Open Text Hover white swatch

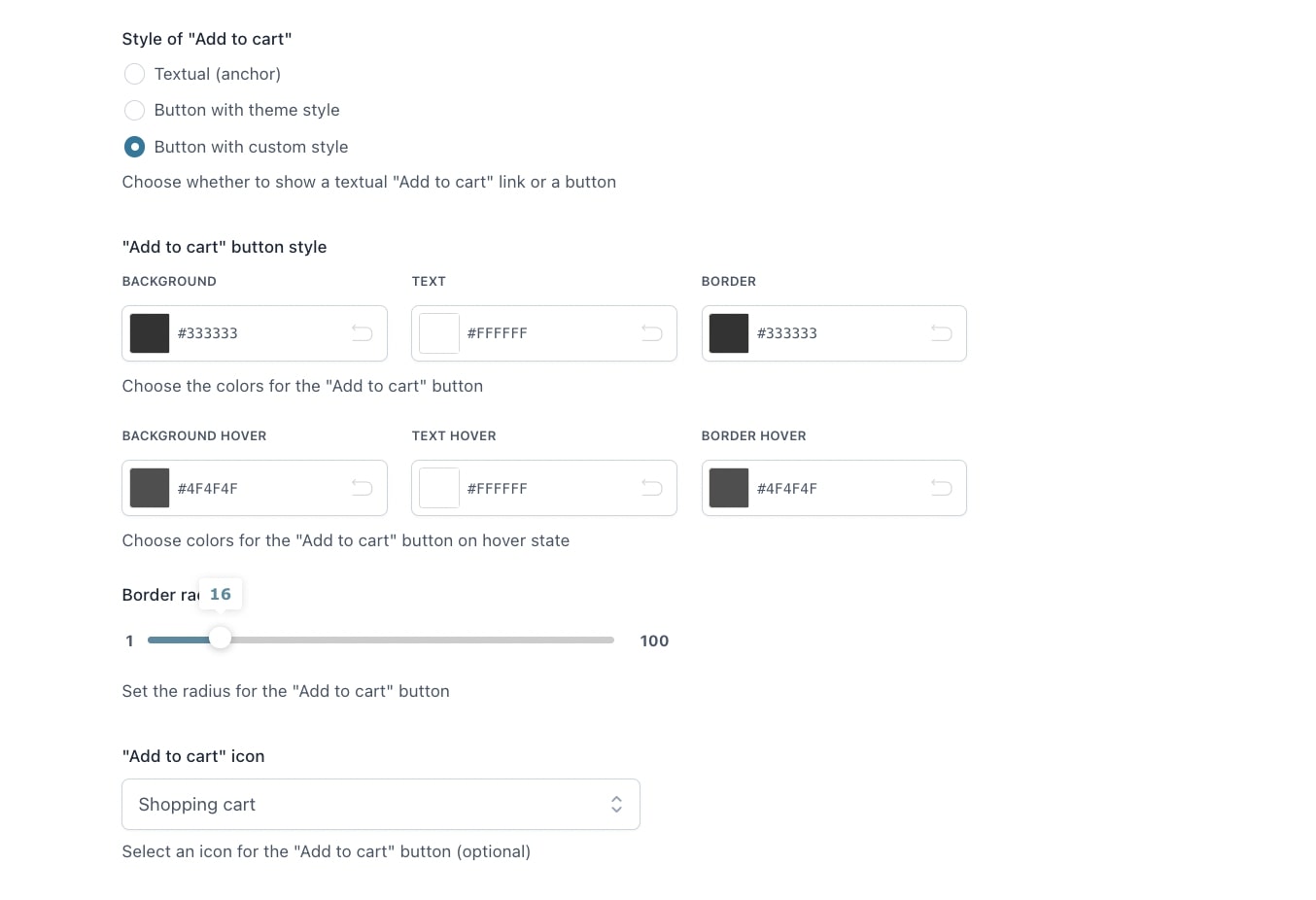pyautogui.click(x=439, y=488)
